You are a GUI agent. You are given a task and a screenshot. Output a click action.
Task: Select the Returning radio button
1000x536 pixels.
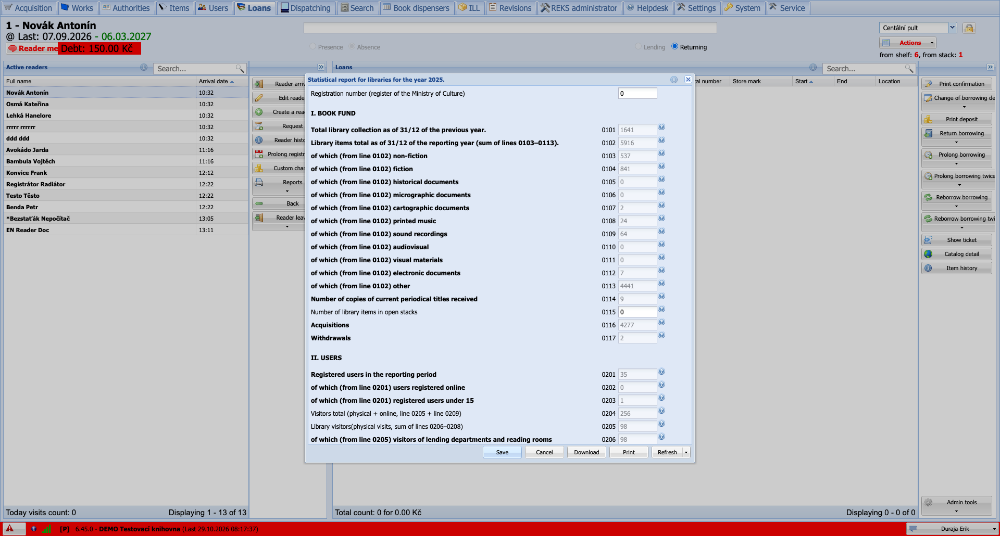[675, 47]
